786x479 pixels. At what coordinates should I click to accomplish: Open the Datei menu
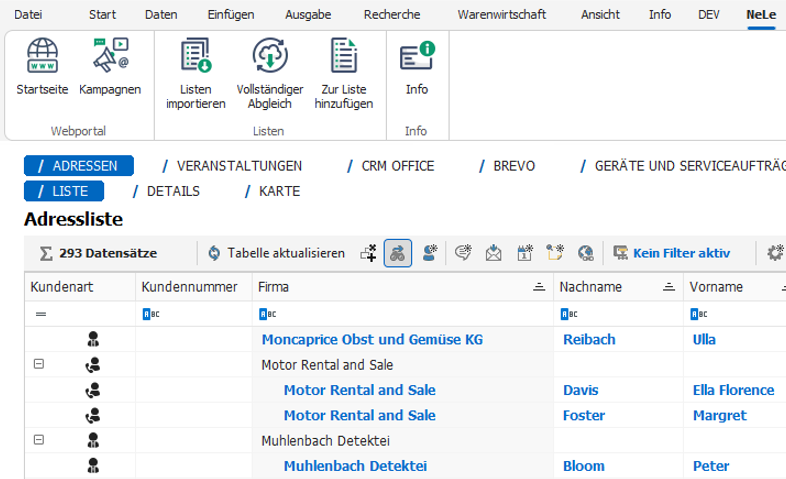(x=28, y=15)
